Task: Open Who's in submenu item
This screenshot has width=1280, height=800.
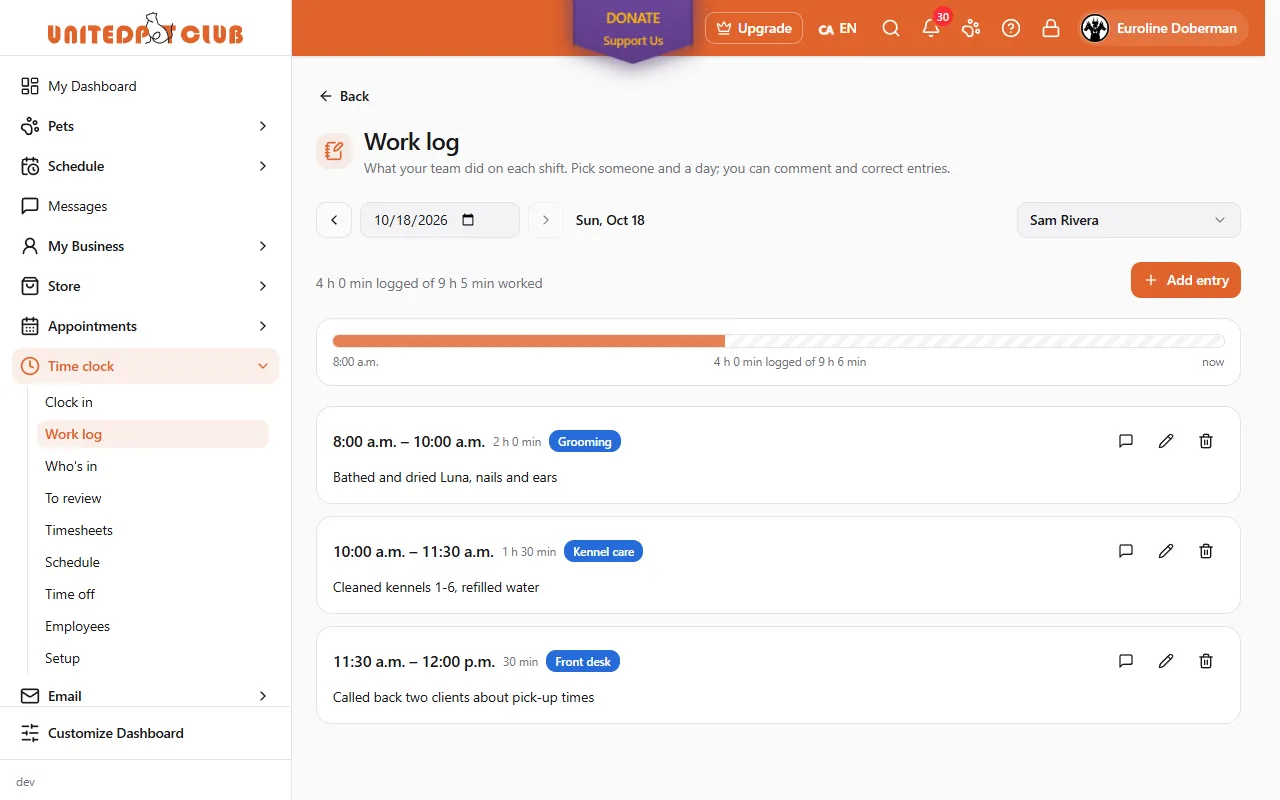Action: click(x=153, y=466)
